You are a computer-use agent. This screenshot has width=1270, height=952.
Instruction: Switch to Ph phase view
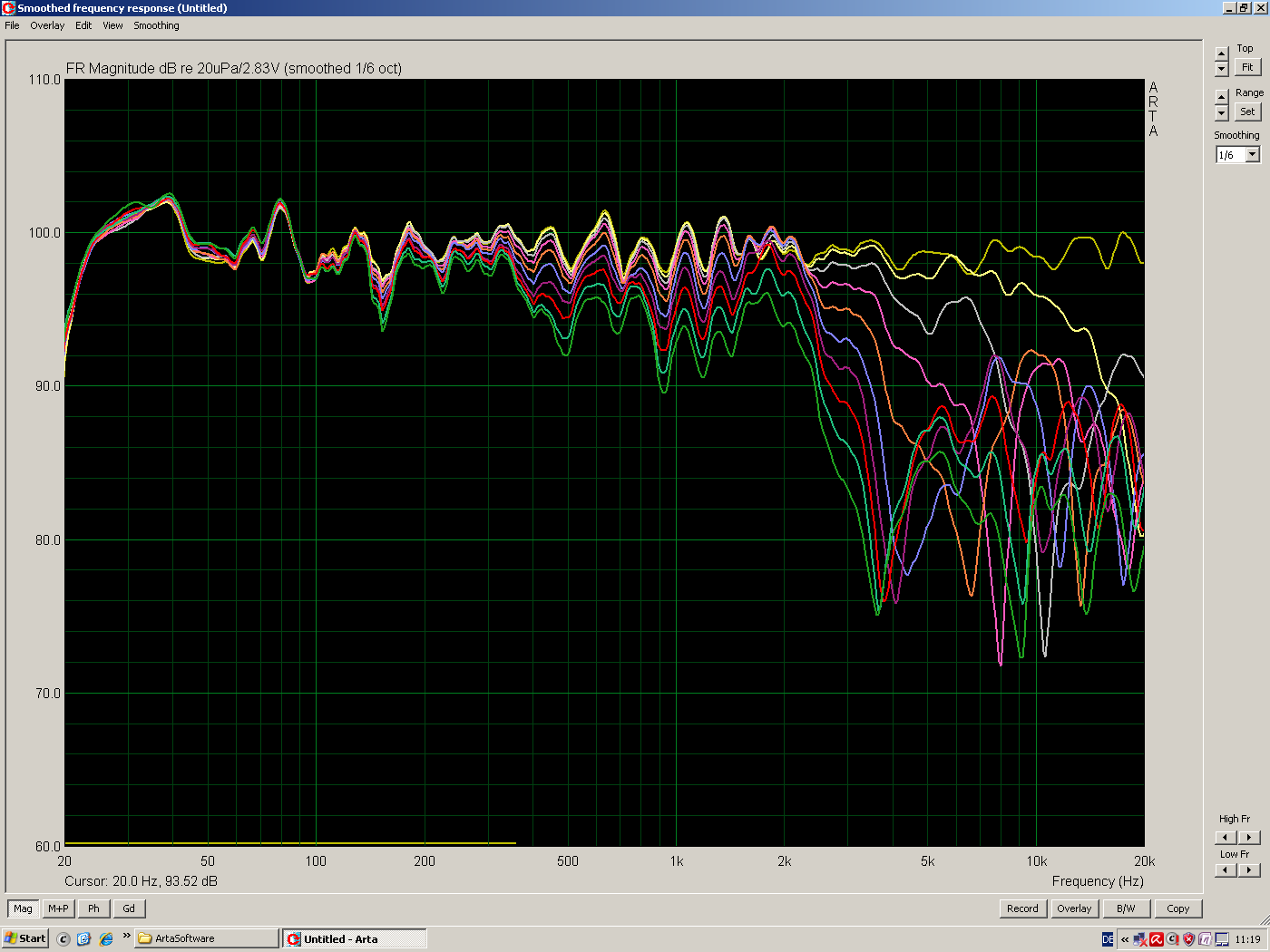point(93,908)
